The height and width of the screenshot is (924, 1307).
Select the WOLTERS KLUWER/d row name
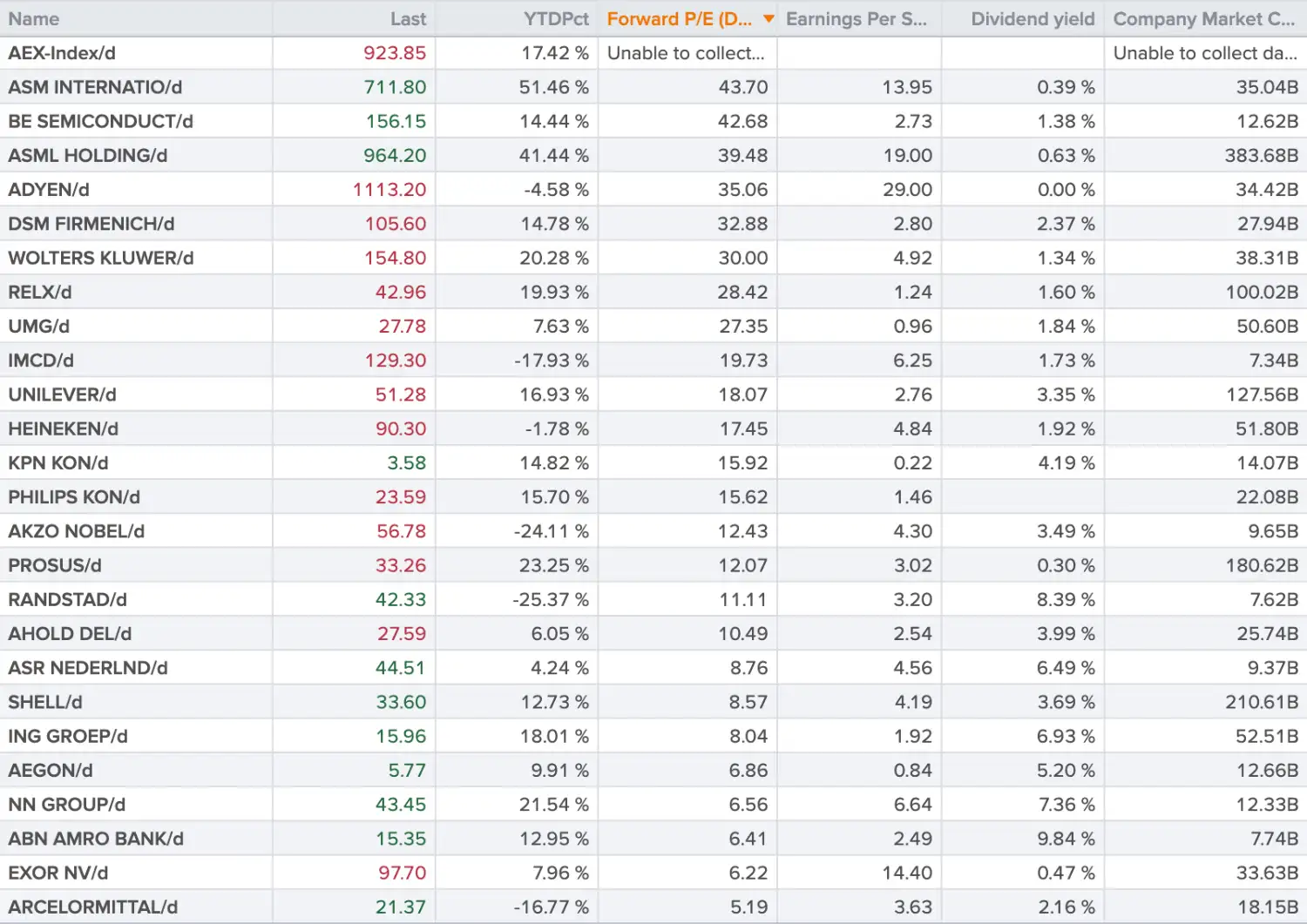[x=101, y=258]
